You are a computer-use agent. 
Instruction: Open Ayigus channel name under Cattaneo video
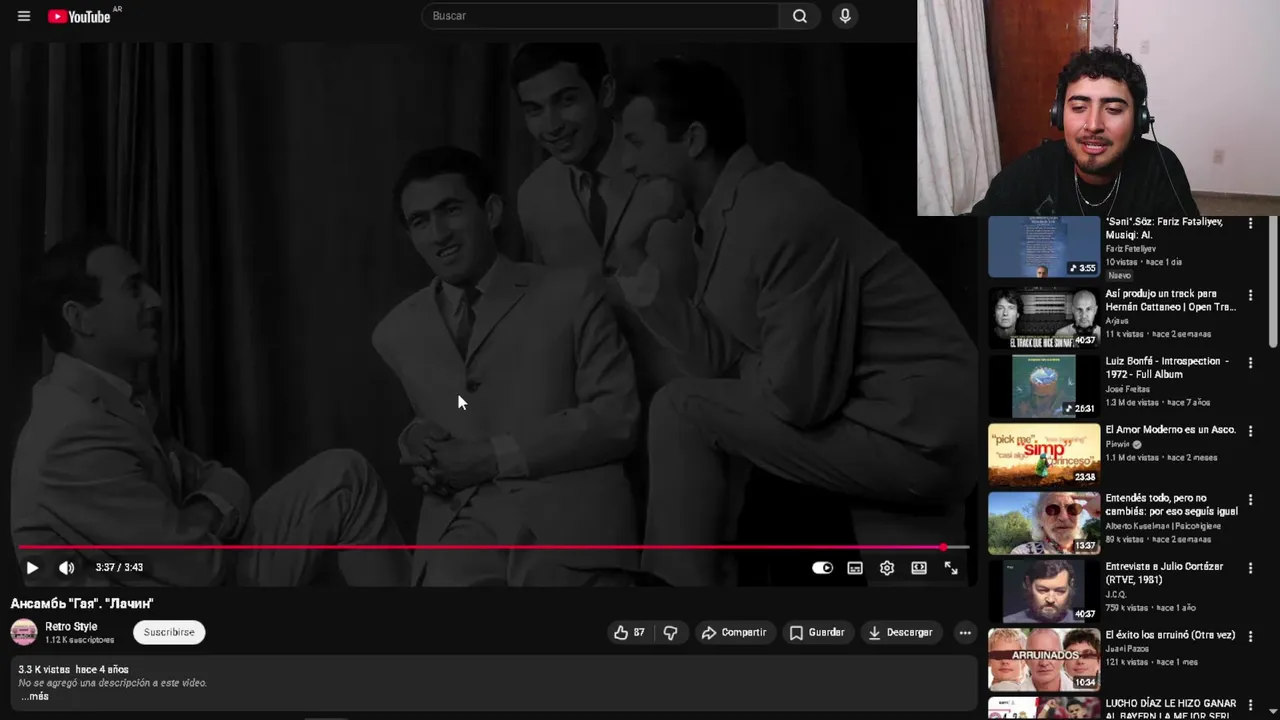pyautogui.click(x=1117, y=321)
